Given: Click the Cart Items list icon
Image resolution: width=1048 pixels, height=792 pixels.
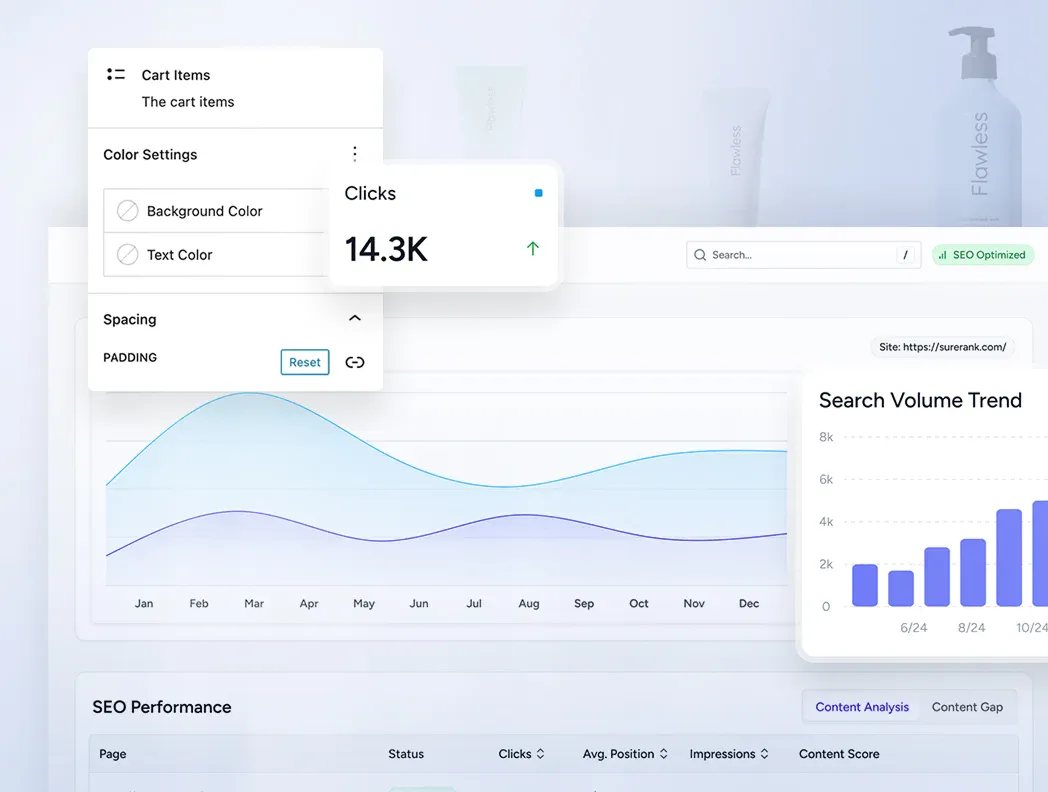Looking at the screenshot, I should [x=116, y=75].
